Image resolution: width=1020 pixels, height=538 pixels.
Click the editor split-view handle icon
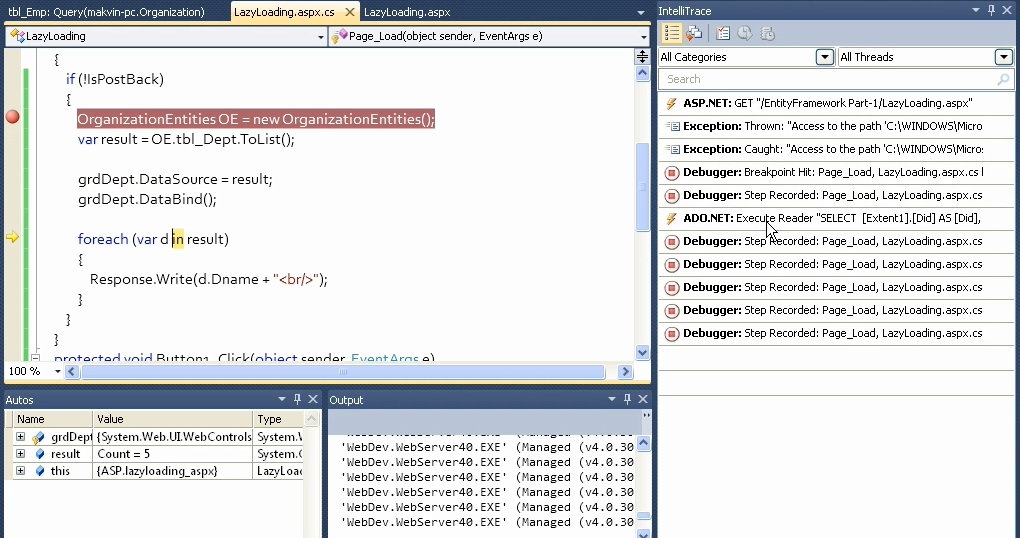[x=643, y=57]
